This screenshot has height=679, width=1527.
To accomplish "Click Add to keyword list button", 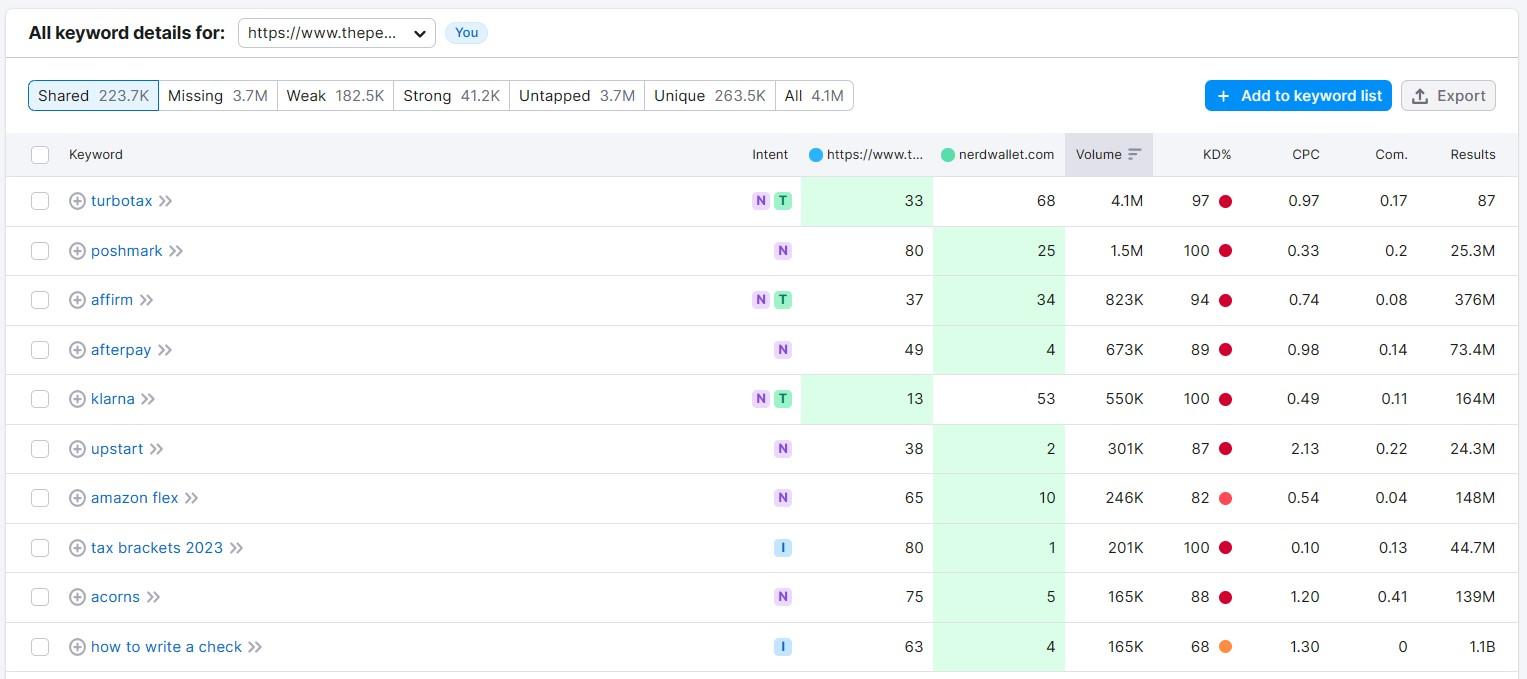I will point(1298,96).
